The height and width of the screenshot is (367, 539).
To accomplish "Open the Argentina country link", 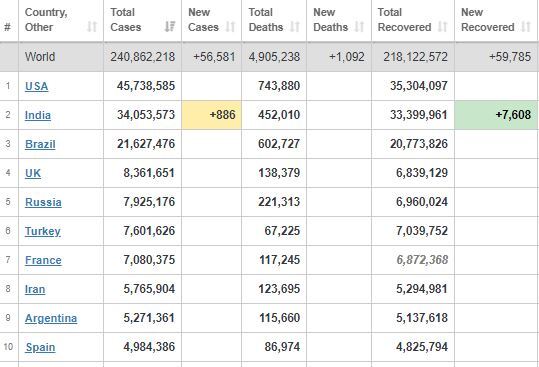I will (51, 318).
